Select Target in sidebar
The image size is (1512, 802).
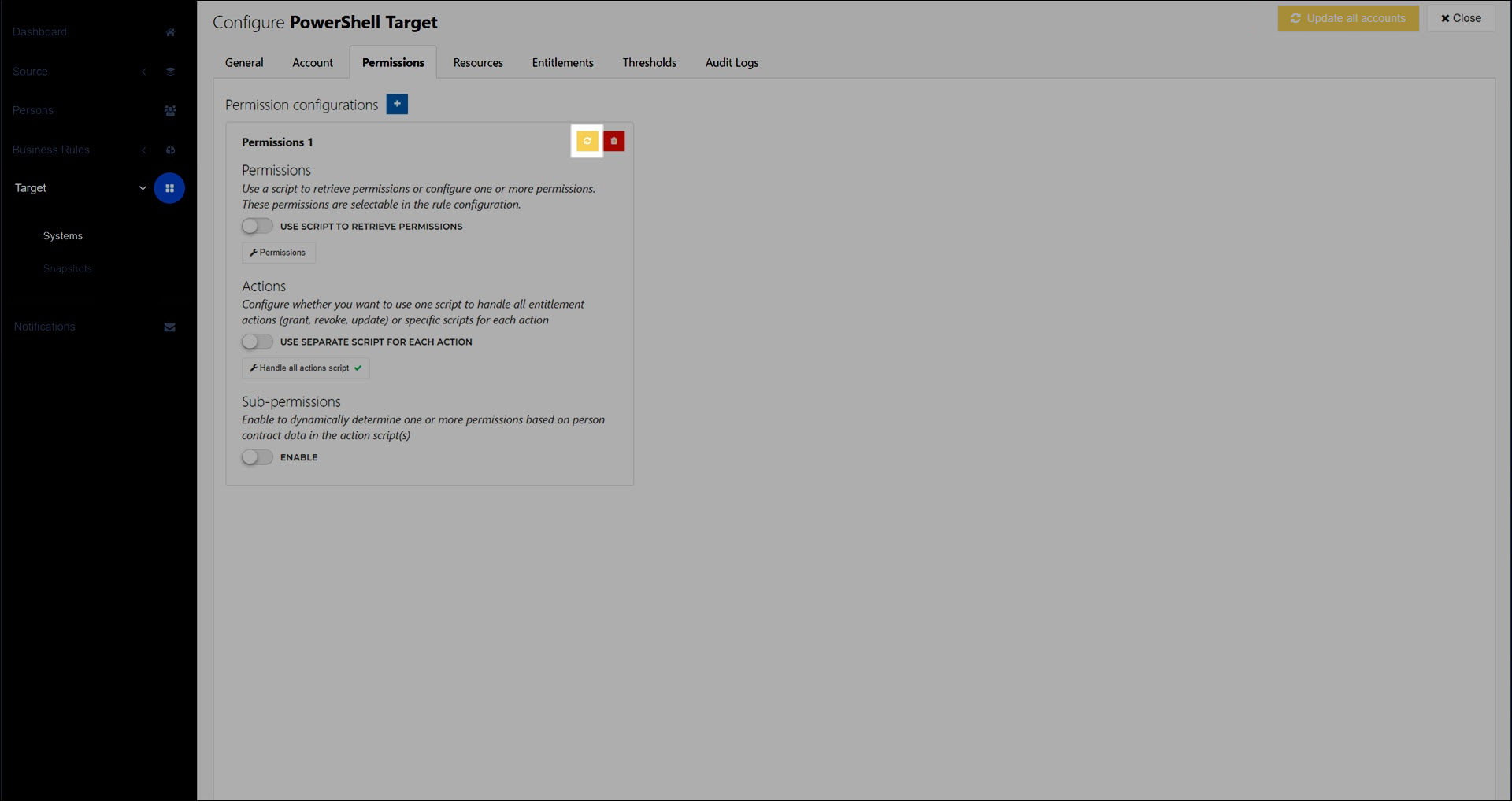coord(31,188)
